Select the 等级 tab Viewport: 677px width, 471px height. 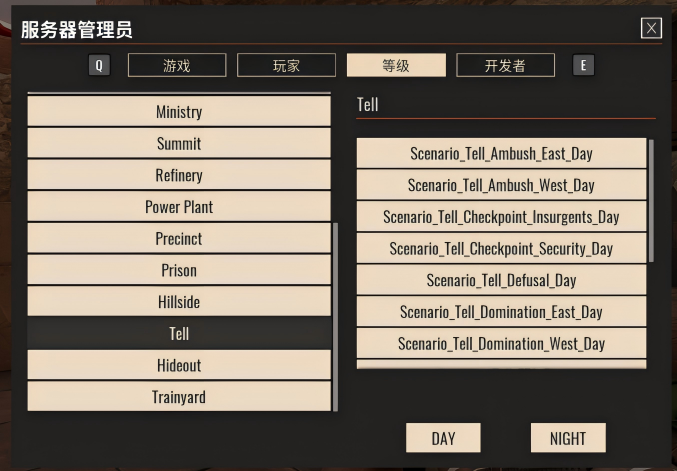(396, 66)
